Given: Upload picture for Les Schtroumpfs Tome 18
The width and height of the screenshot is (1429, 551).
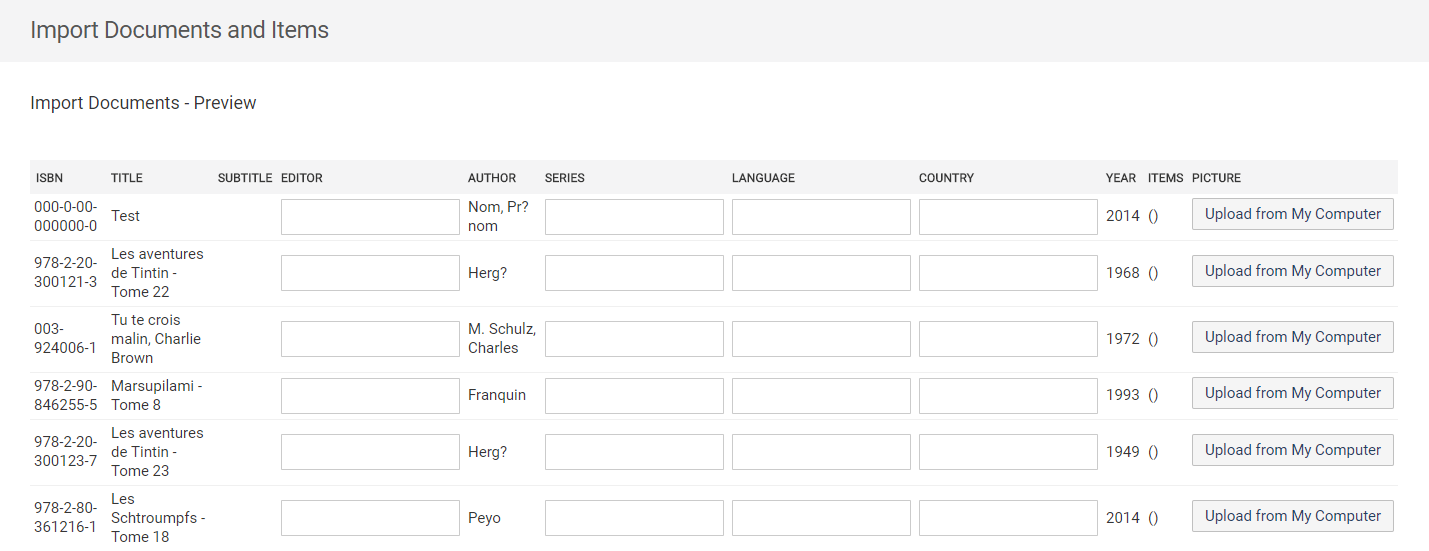Looking at the screenshot, I should (1292, 516).
